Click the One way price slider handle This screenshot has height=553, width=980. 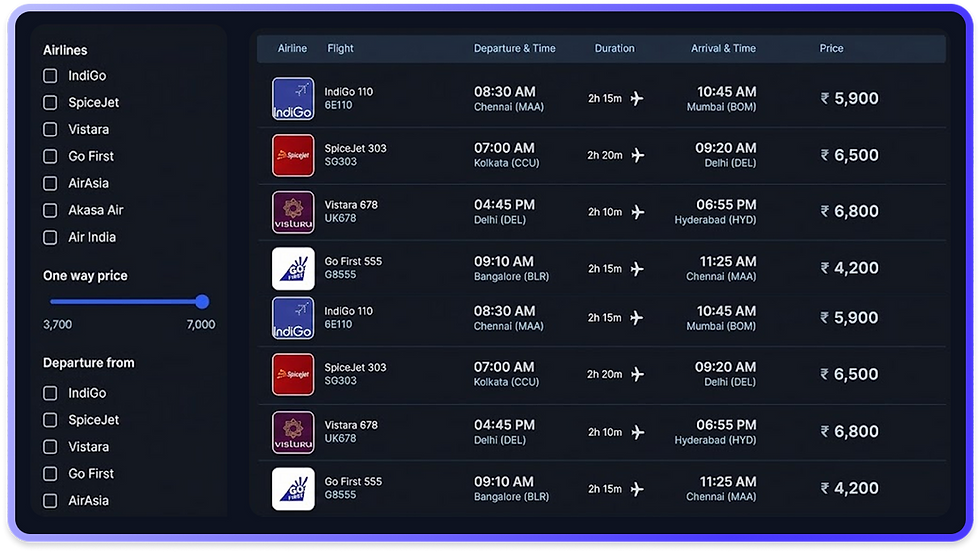tap(202, 302)
